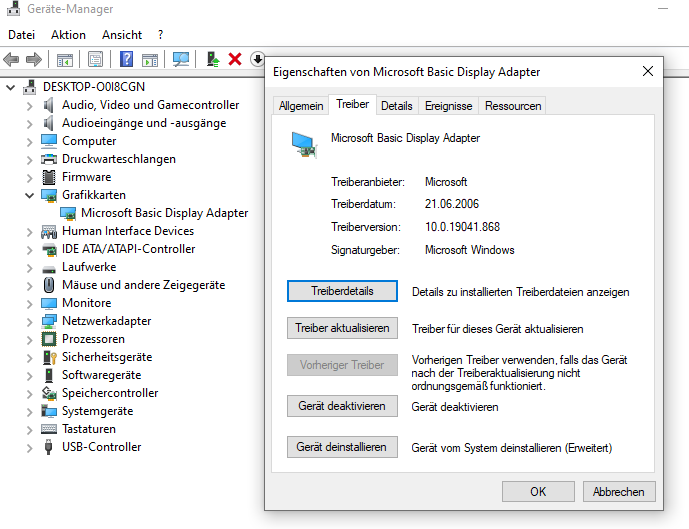Click the Treiberversion value 10.0.19041.868
Screen dimensions: 689x529
point(462,227)
